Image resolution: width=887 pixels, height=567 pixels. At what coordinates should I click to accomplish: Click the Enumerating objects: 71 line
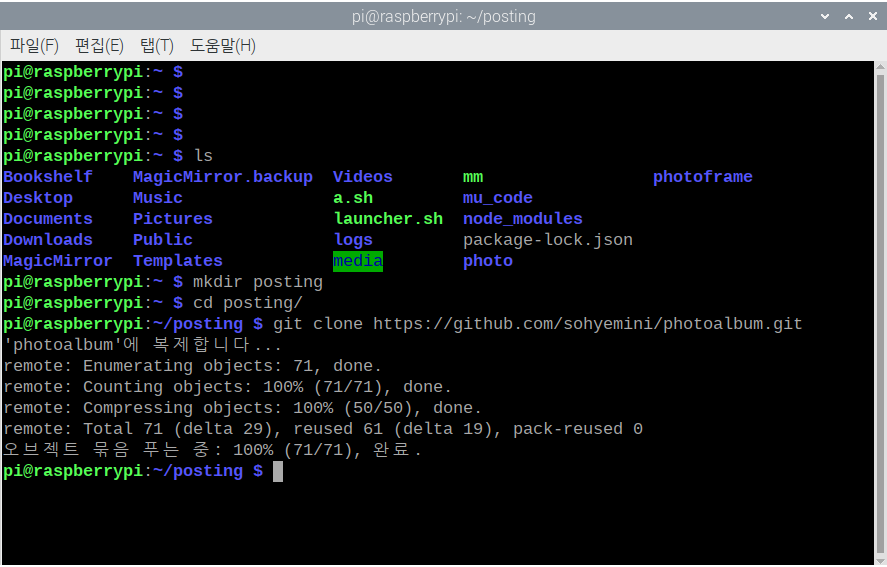[192, 366]
